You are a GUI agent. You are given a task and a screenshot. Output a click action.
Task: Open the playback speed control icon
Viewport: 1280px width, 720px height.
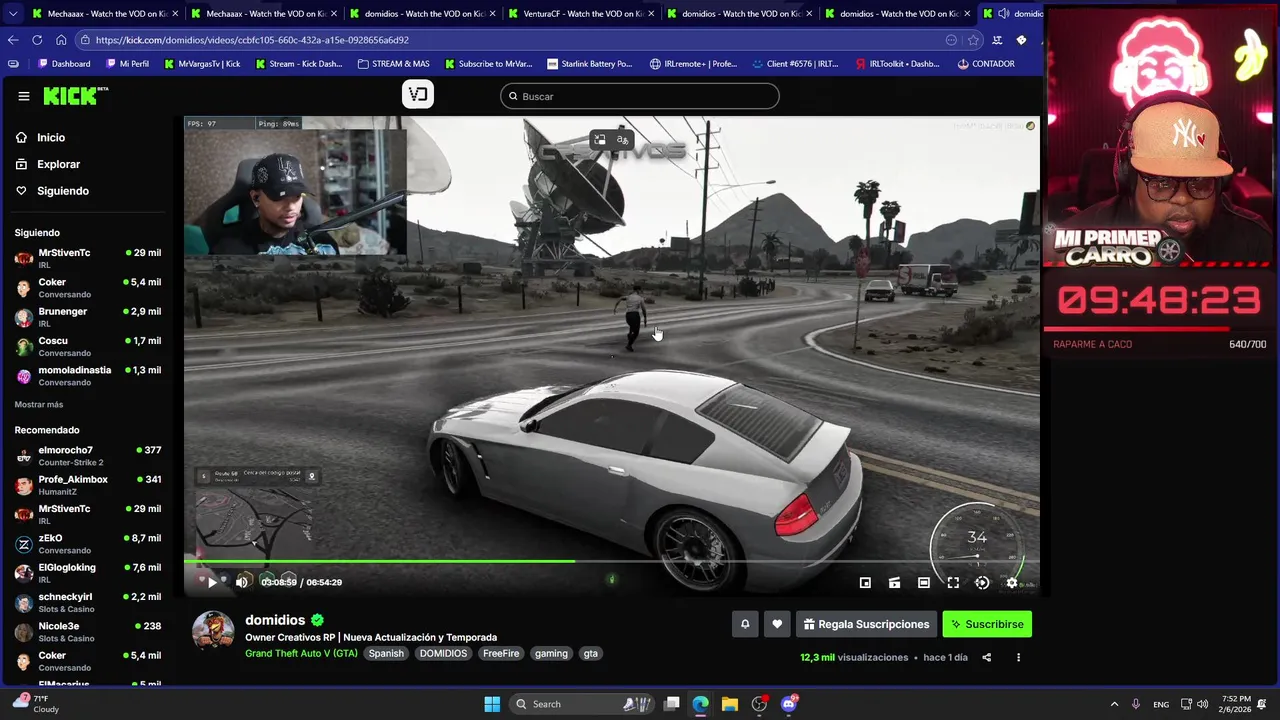(982, 583)
